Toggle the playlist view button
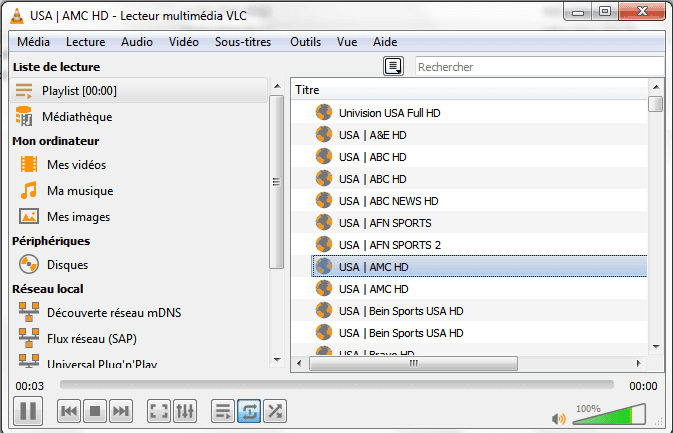 [223, 411]
